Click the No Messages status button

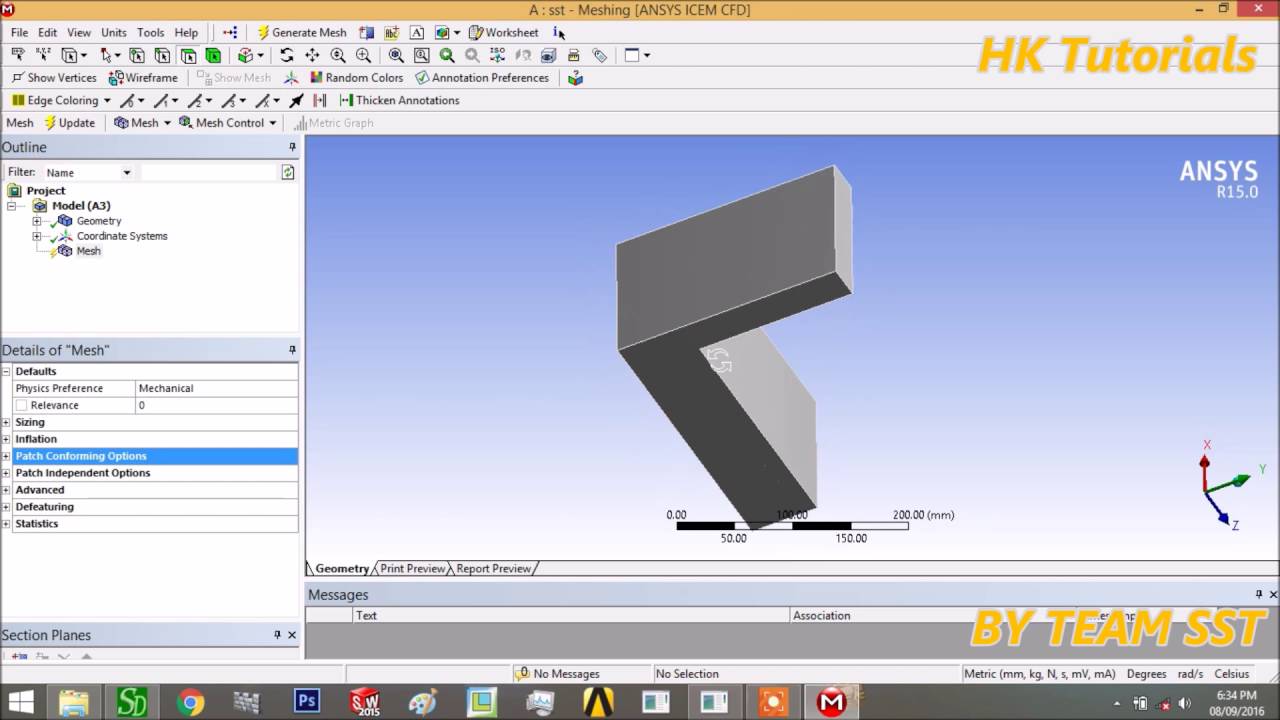[x=558, y=674]
